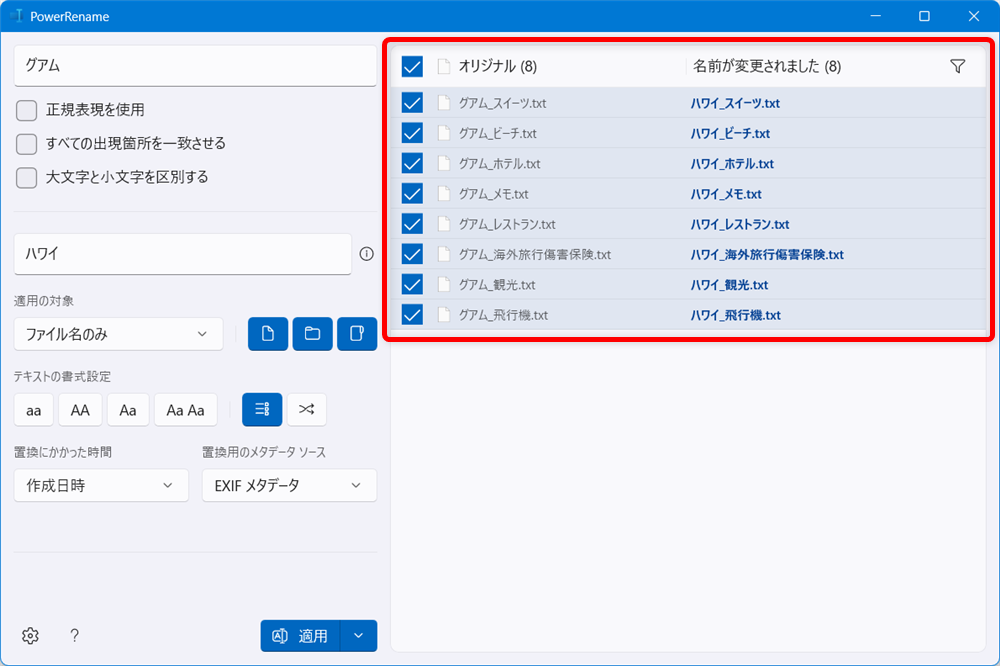The width and height of the screenshot is (1000, 666).
Task: Open PowerRename settings via the gear icon
Action: click(x=29, y=635)
